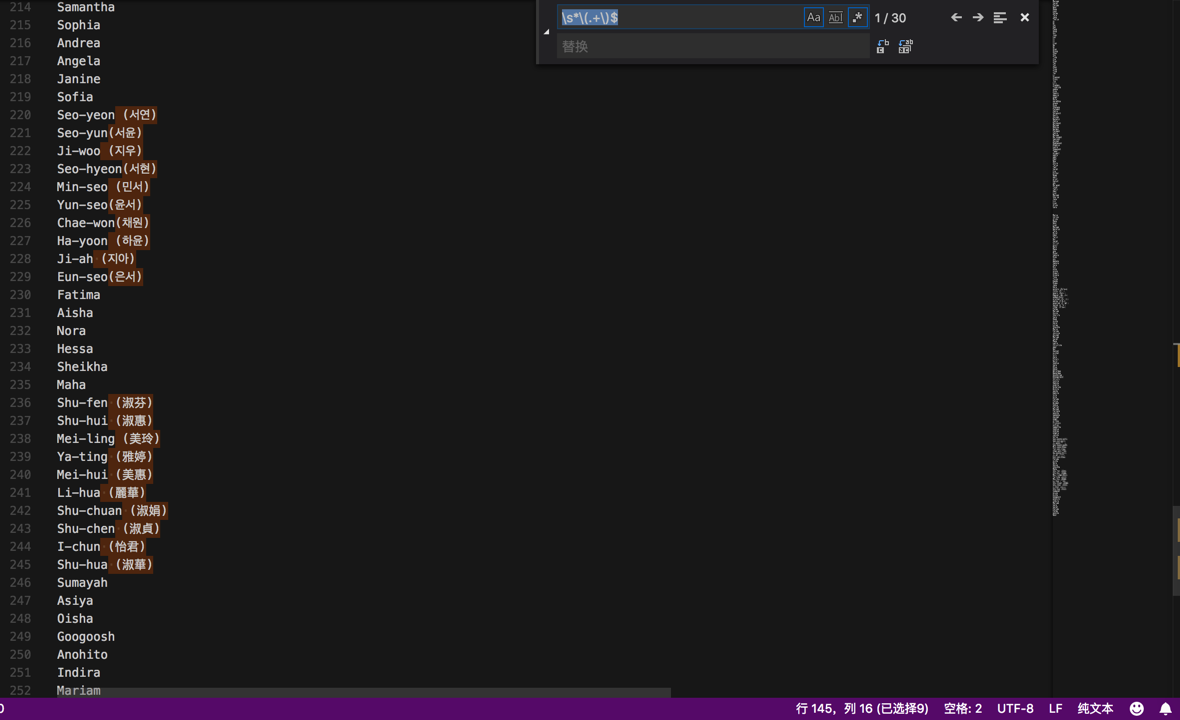Image resolution: width=1180 pixels, height=720 pixels.
Task: Click line number 220 in gutter
Action: pyautogui.click(x=20, y=115)
